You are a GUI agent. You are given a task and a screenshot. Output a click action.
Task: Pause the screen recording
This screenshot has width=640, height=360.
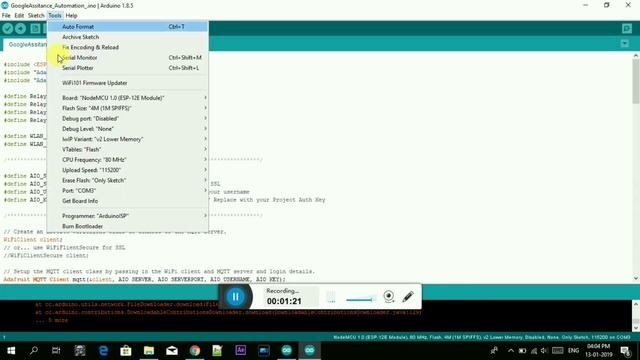[236, 297]
